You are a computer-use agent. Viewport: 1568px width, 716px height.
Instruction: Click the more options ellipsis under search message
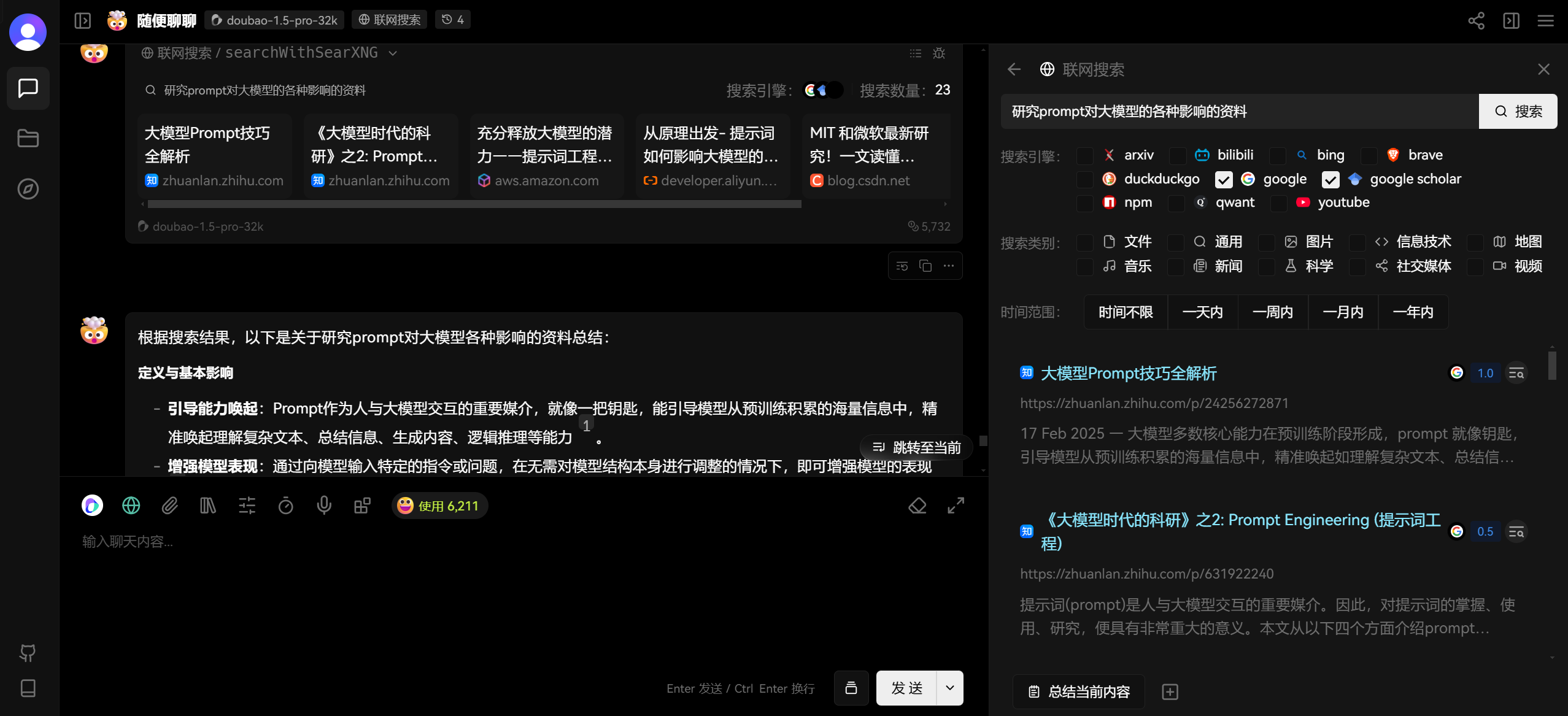click(949, 266)
